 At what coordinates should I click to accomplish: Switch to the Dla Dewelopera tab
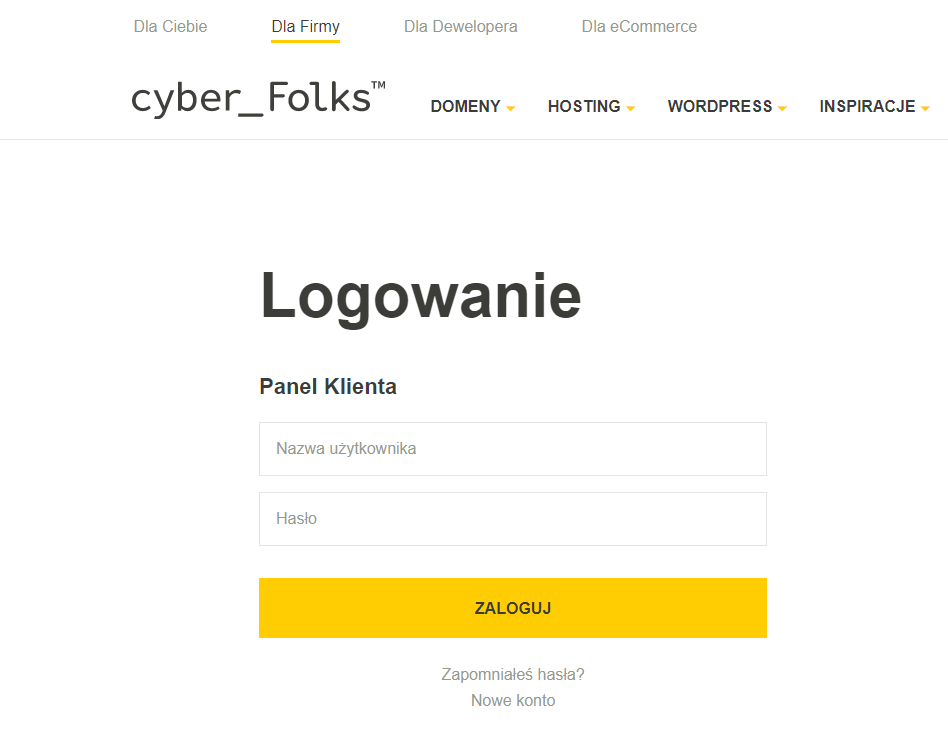pos(461,27)
